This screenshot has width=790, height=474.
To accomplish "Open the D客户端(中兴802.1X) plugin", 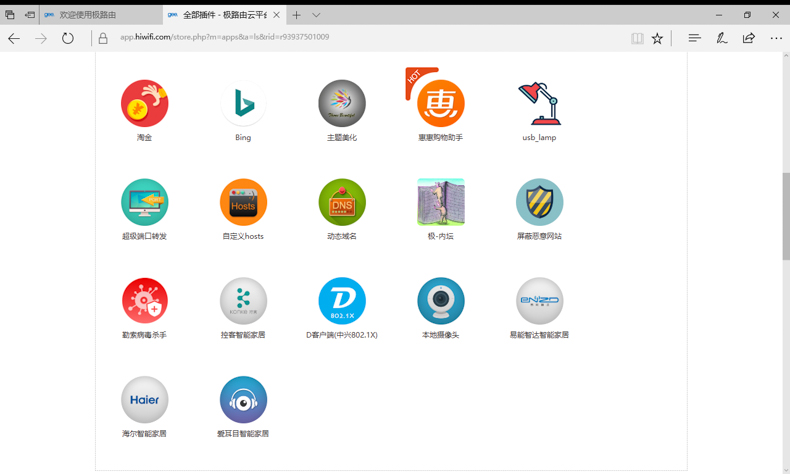I will pos(342,301).
